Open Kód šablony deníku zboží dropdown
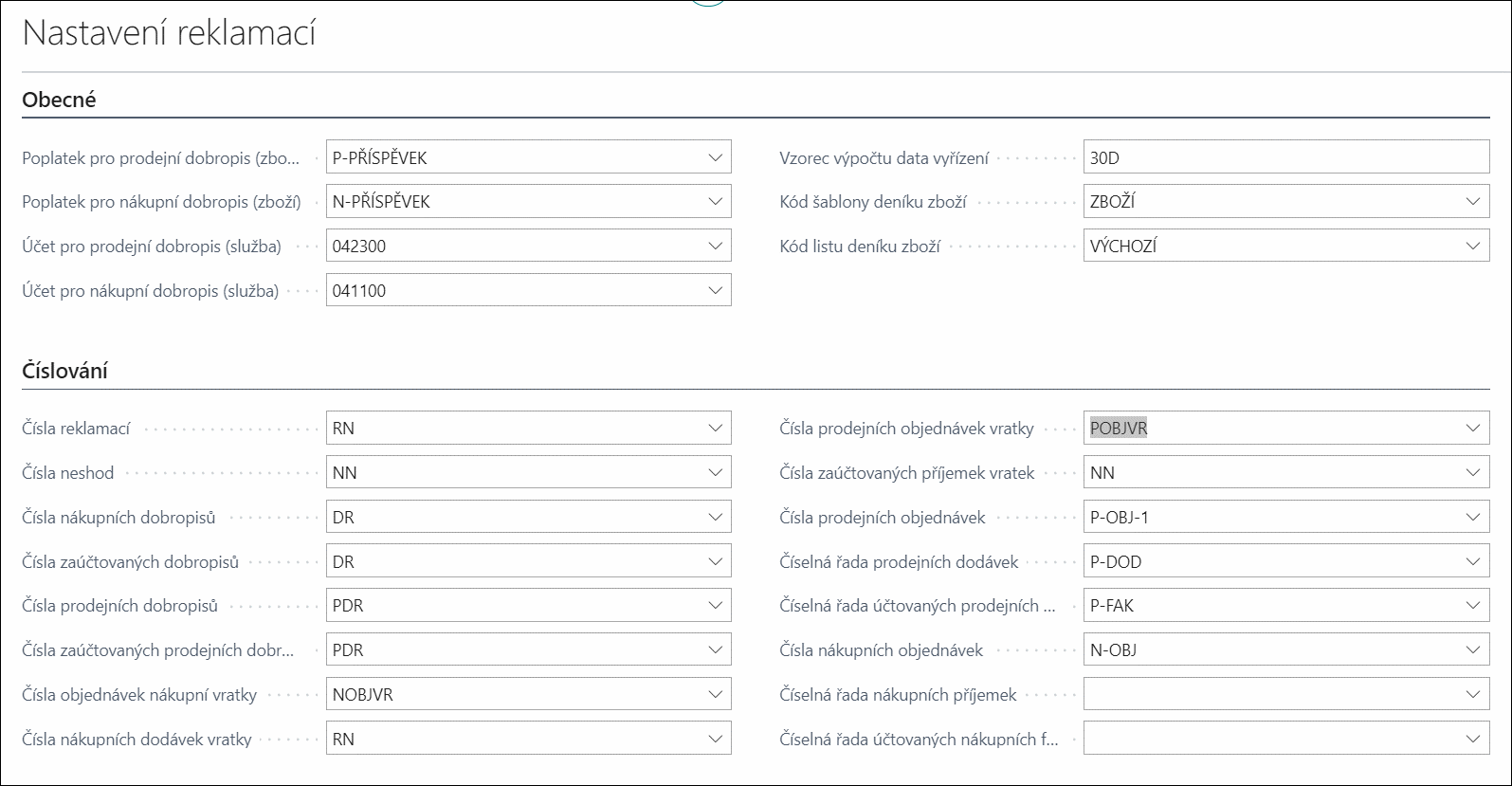Image resolution: width=1512 pixels, height=786 pixels. pyautogui.click(x=1472, y=201)
